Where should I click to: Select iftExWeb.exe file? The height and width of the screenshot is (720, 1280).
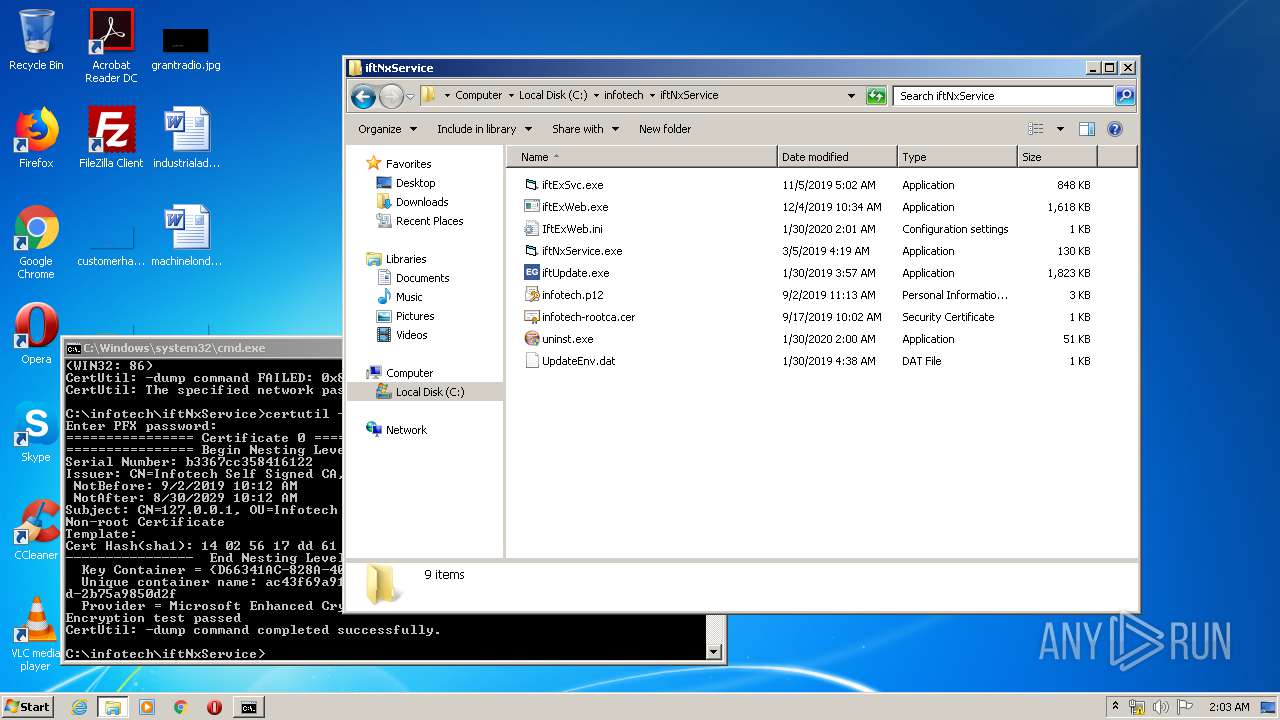[x=574, y=207]
